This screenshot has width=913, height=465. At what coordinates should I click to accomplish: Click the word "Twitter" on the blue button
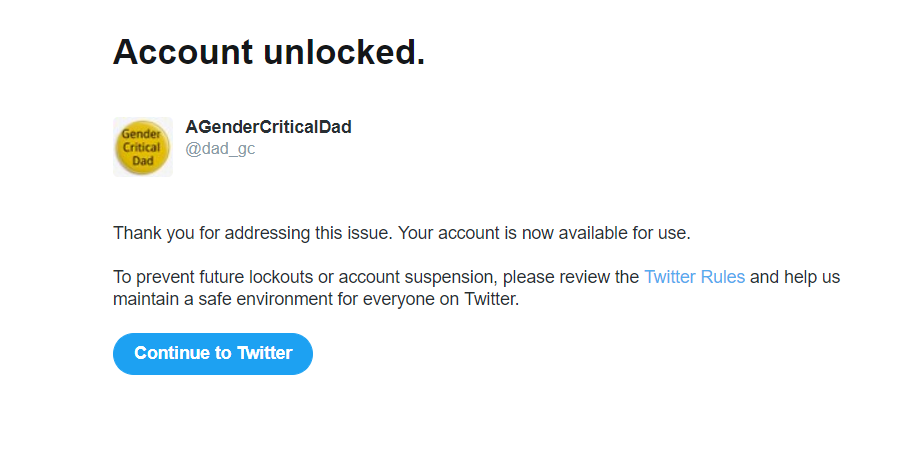point(264,354)
